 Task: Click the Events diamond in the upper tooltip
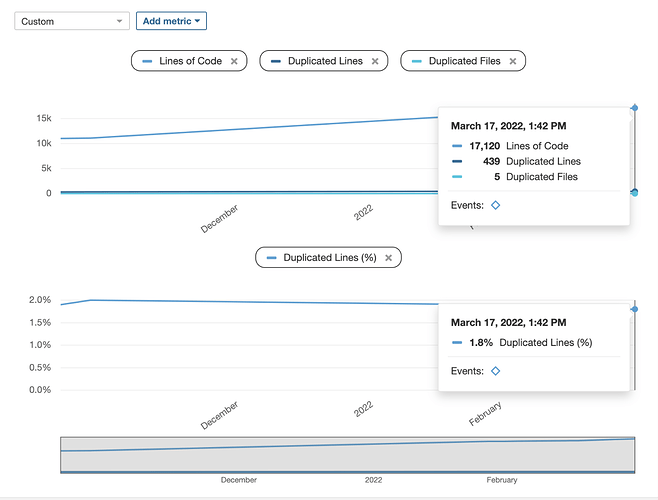(496, 205)
